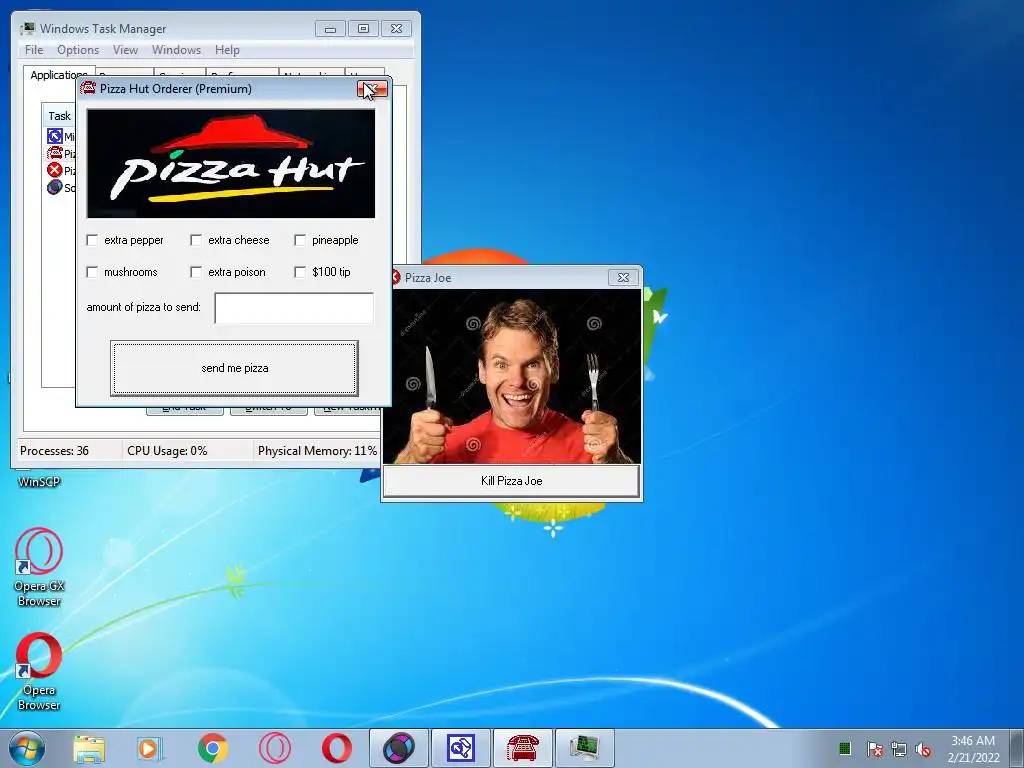
Task: Open Opera GX from the taskbar
Action: click(x=275, y=748)
